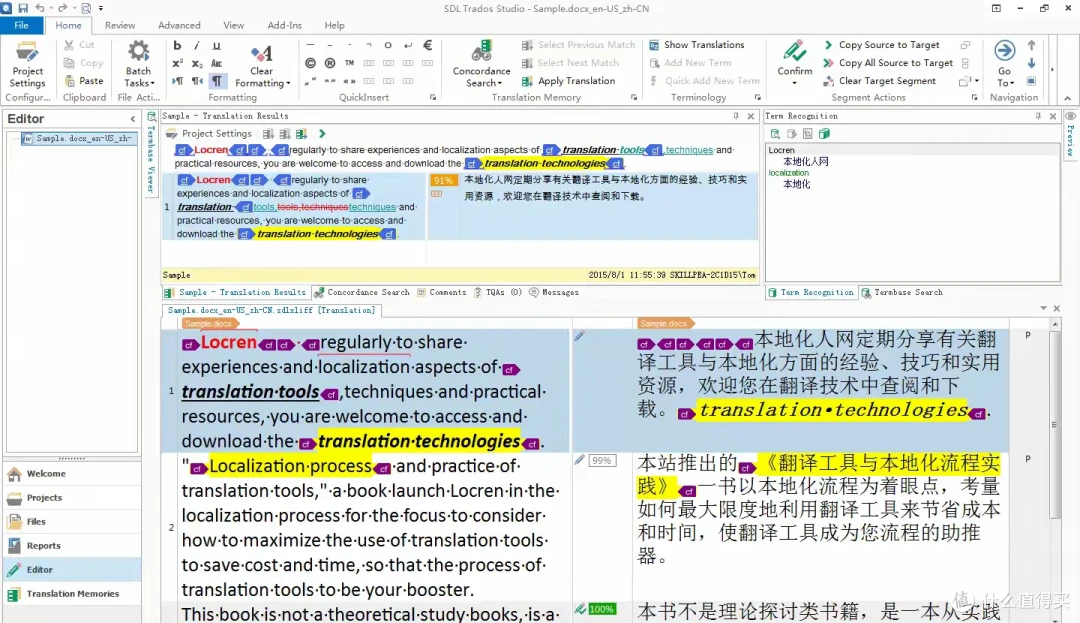
Task: Apply underline formatting
Action: pyautogui.click(x=216, y=45)
